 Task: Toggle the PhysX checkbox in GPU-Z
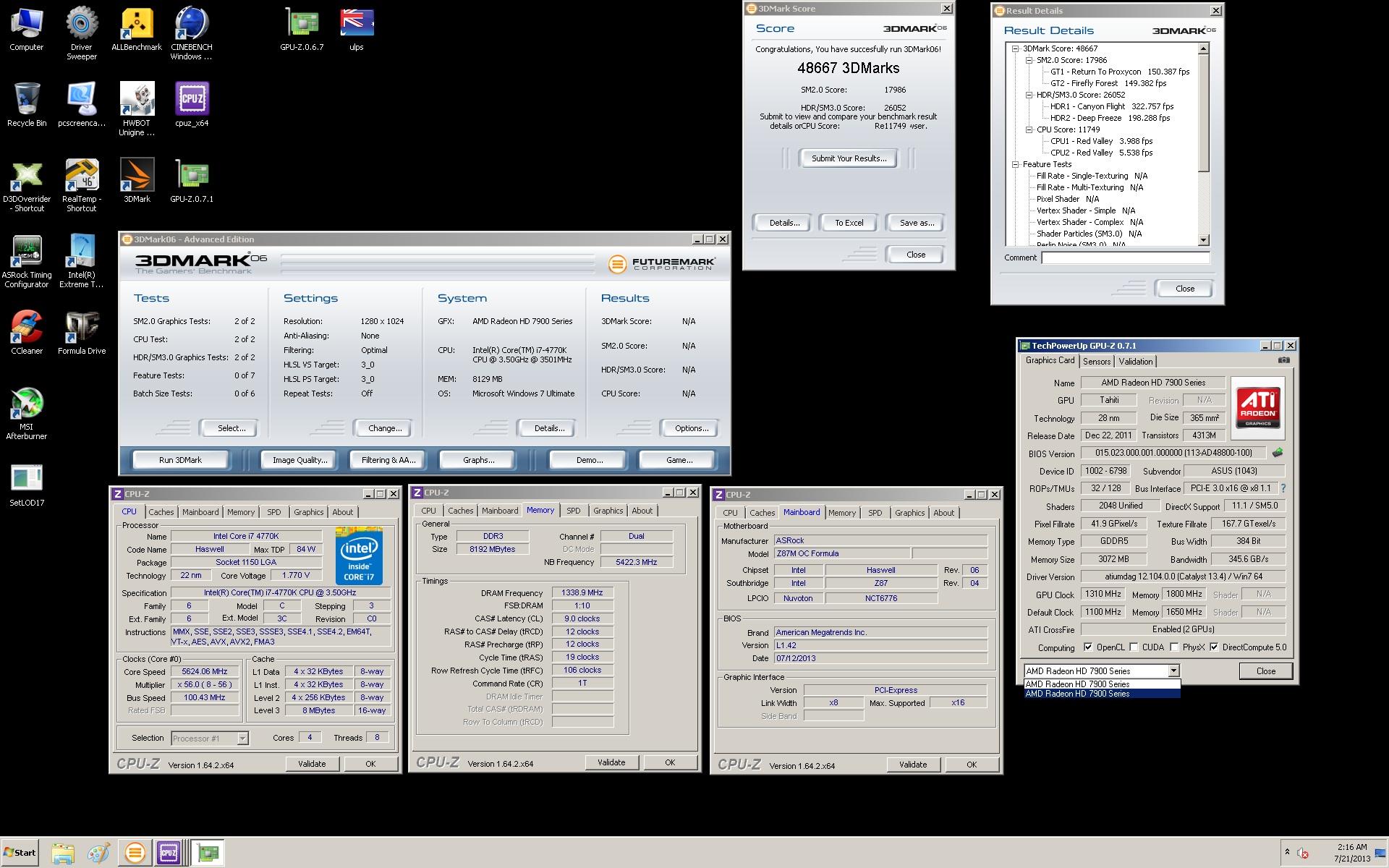coord(1174,647)
